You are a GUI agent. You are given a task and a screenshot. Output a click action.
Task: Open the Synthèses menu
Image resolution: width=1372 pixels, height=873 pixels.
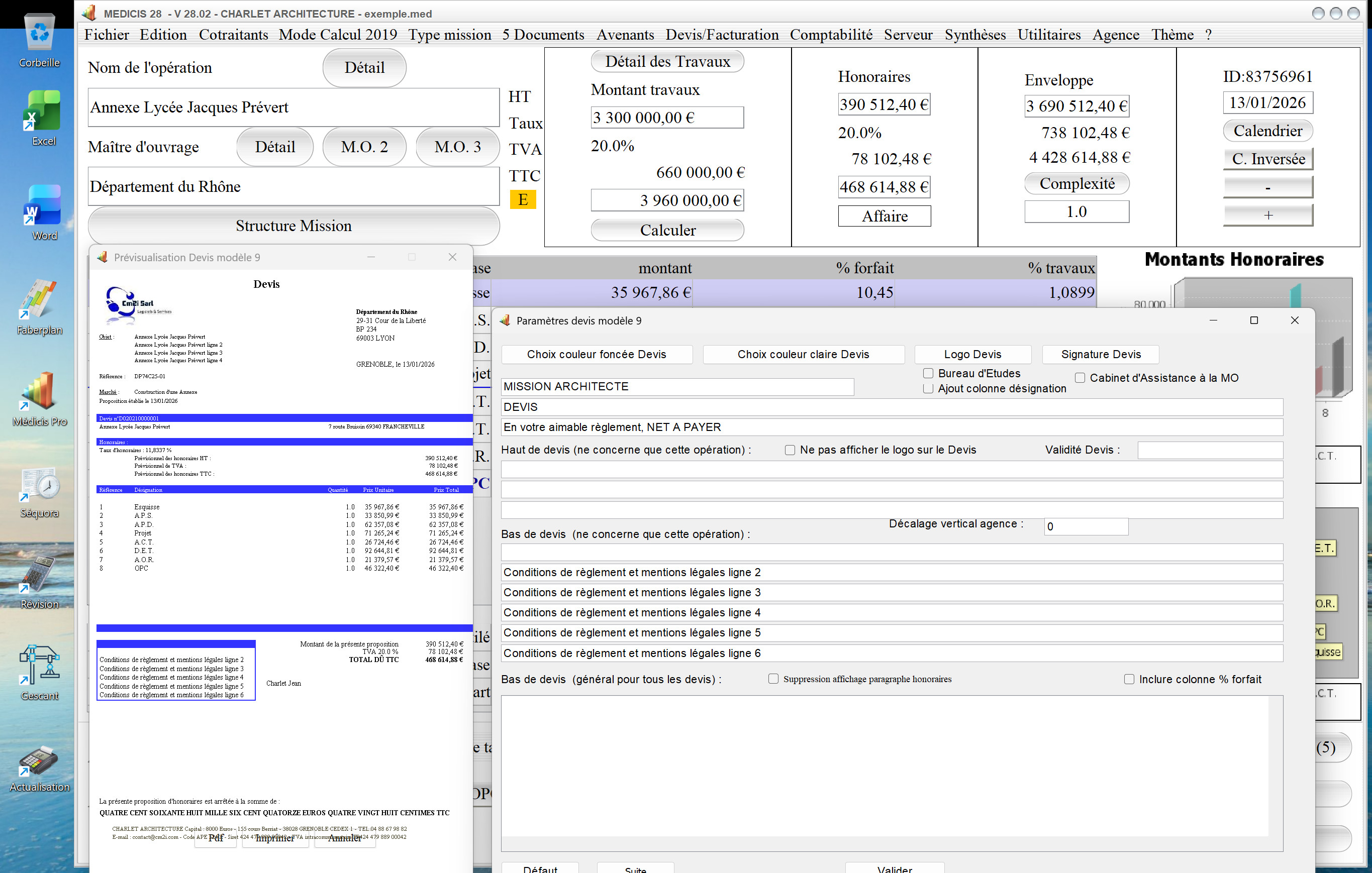[975, 35]
